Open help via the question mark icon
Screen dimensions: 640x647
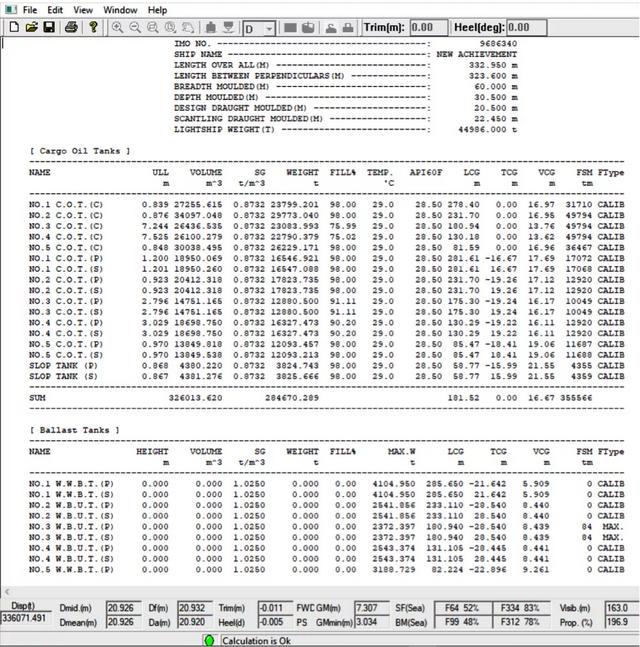click(x=93, y=28)
